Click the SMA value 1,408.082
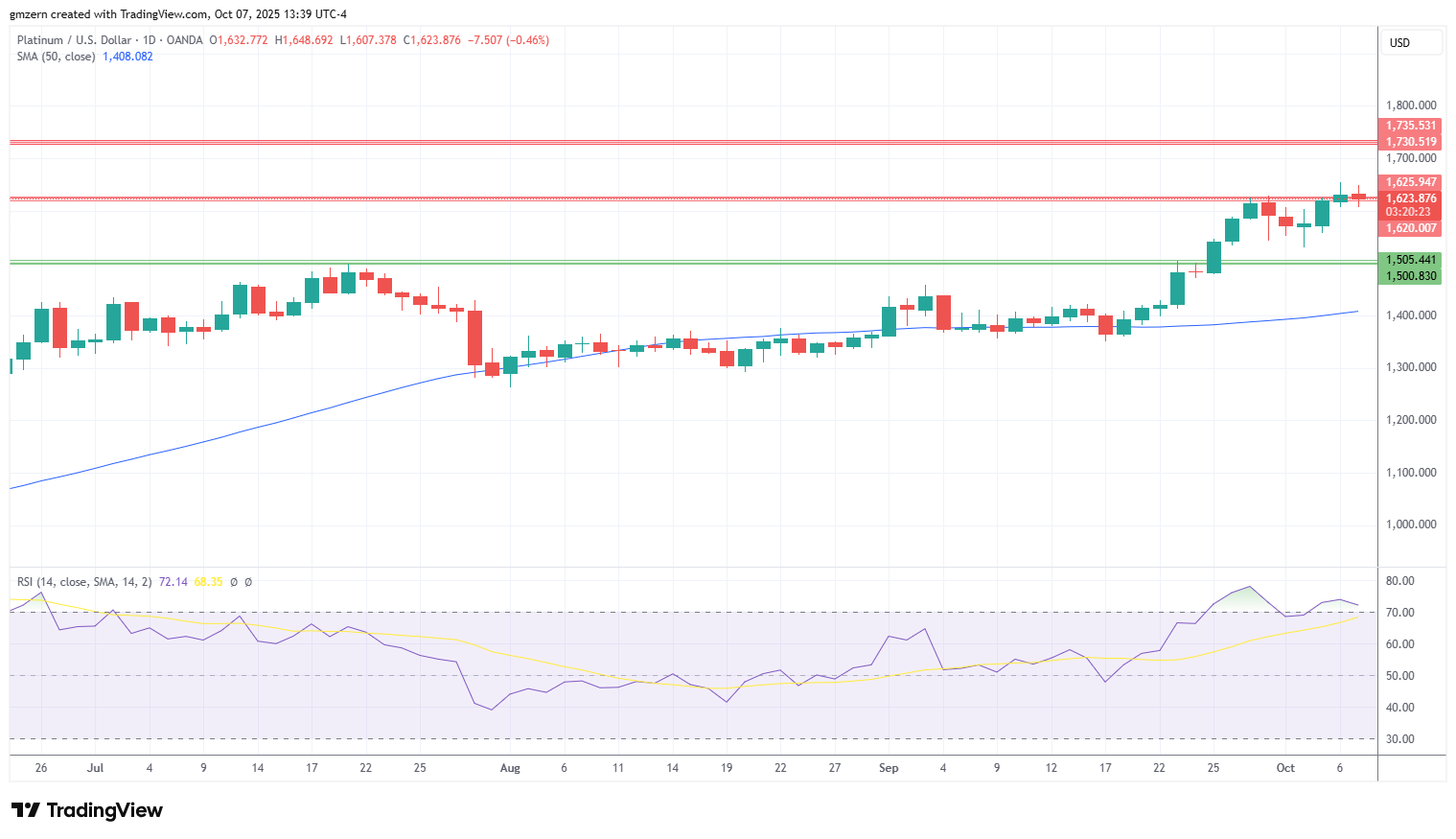This screenshot has width=1456, height=839. point(127,57)
